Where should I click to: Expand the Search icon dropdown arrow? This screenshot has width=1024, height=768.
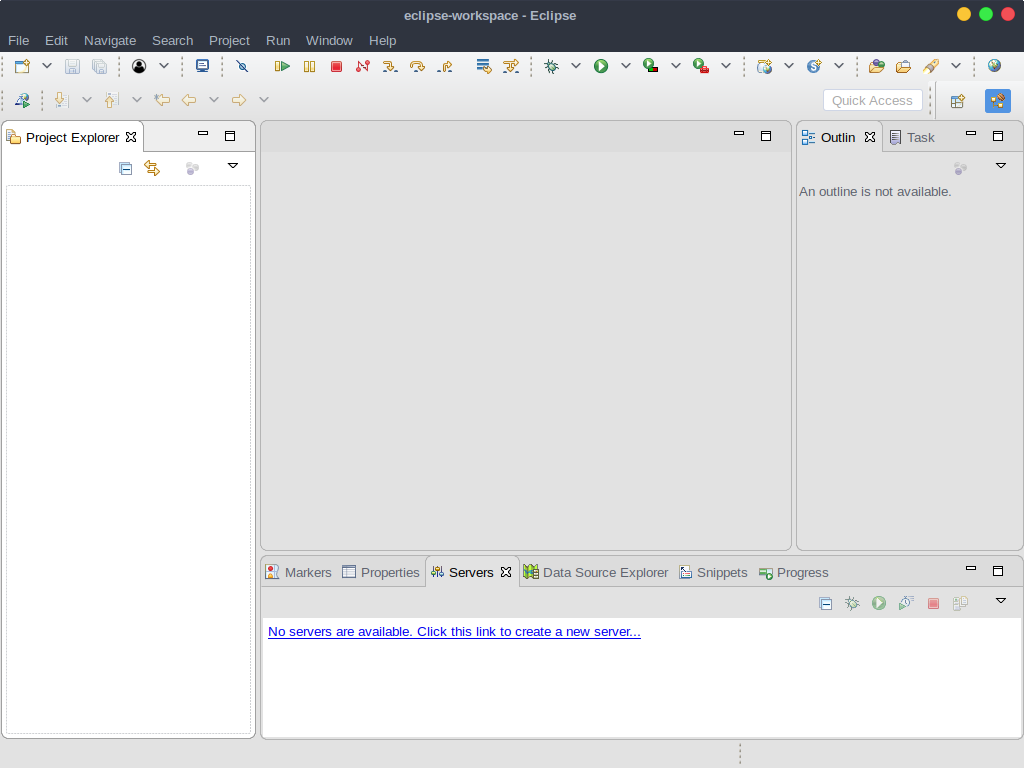point(956,66)
